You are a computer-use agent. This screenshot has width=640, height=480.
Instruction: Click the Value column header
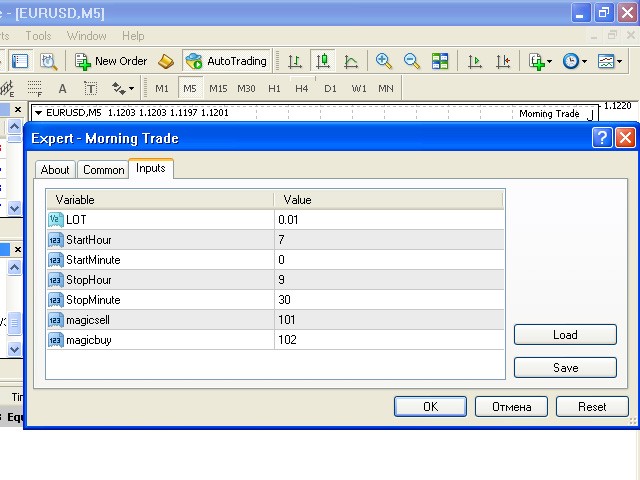[x=389, y=200]
